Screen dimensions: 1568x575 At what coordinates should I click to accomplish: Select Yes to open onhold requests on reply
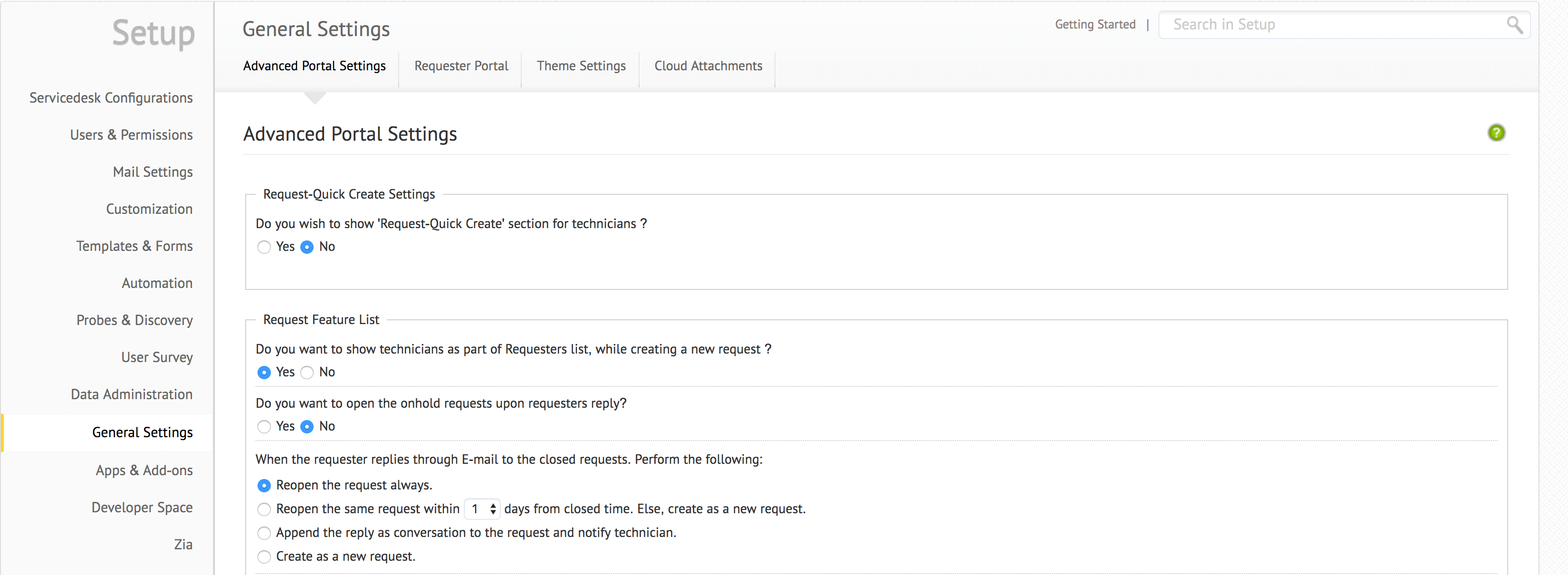pos(264,427)
